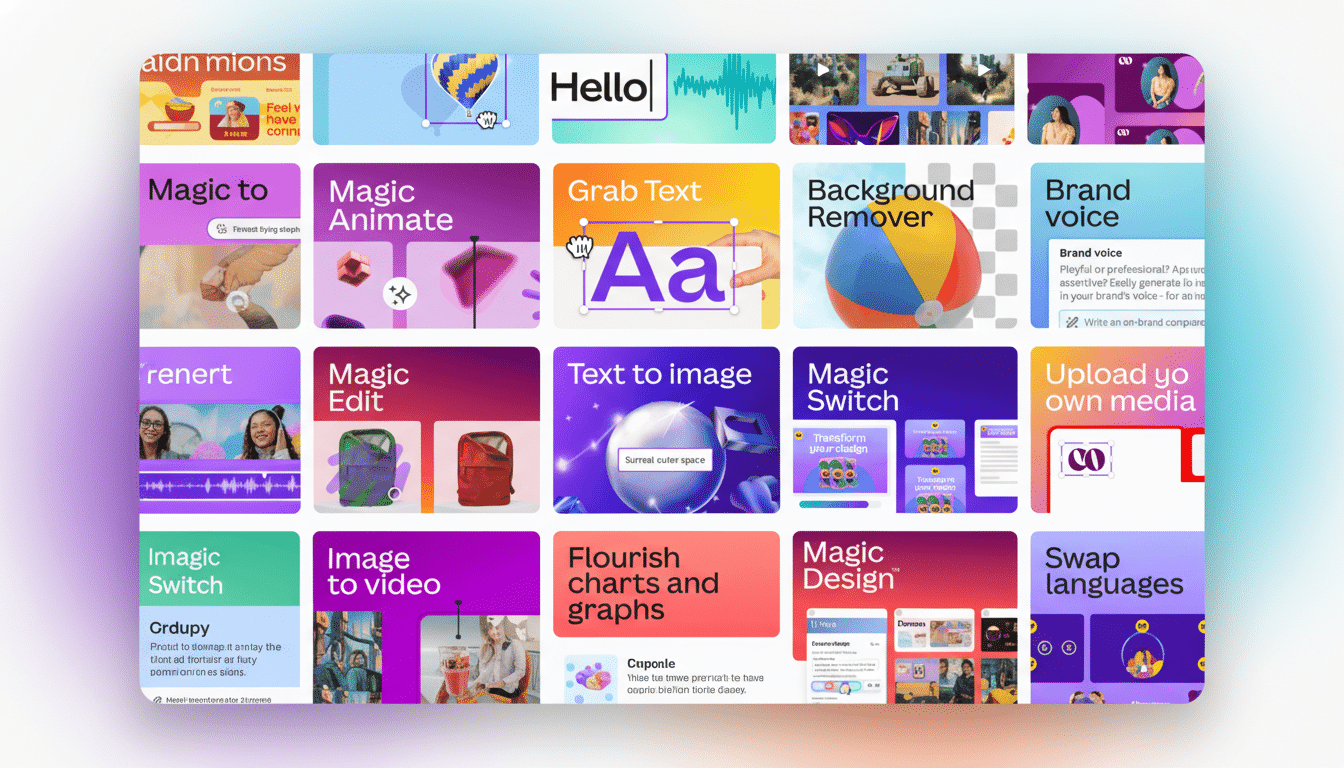Click an emoji icon in the Swap languages tile

point(1142,626)
